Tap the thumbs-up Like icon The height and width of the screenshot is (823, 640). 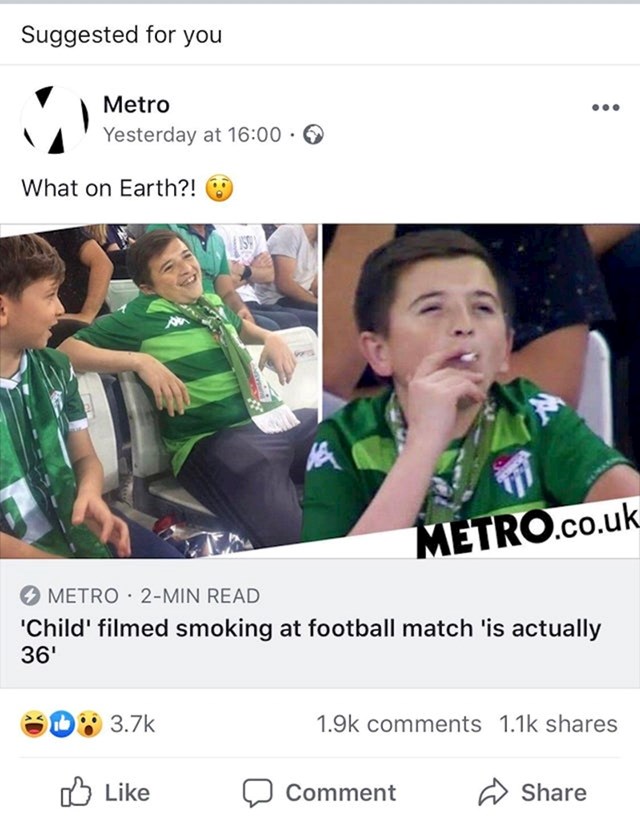(x=76, y=792)
